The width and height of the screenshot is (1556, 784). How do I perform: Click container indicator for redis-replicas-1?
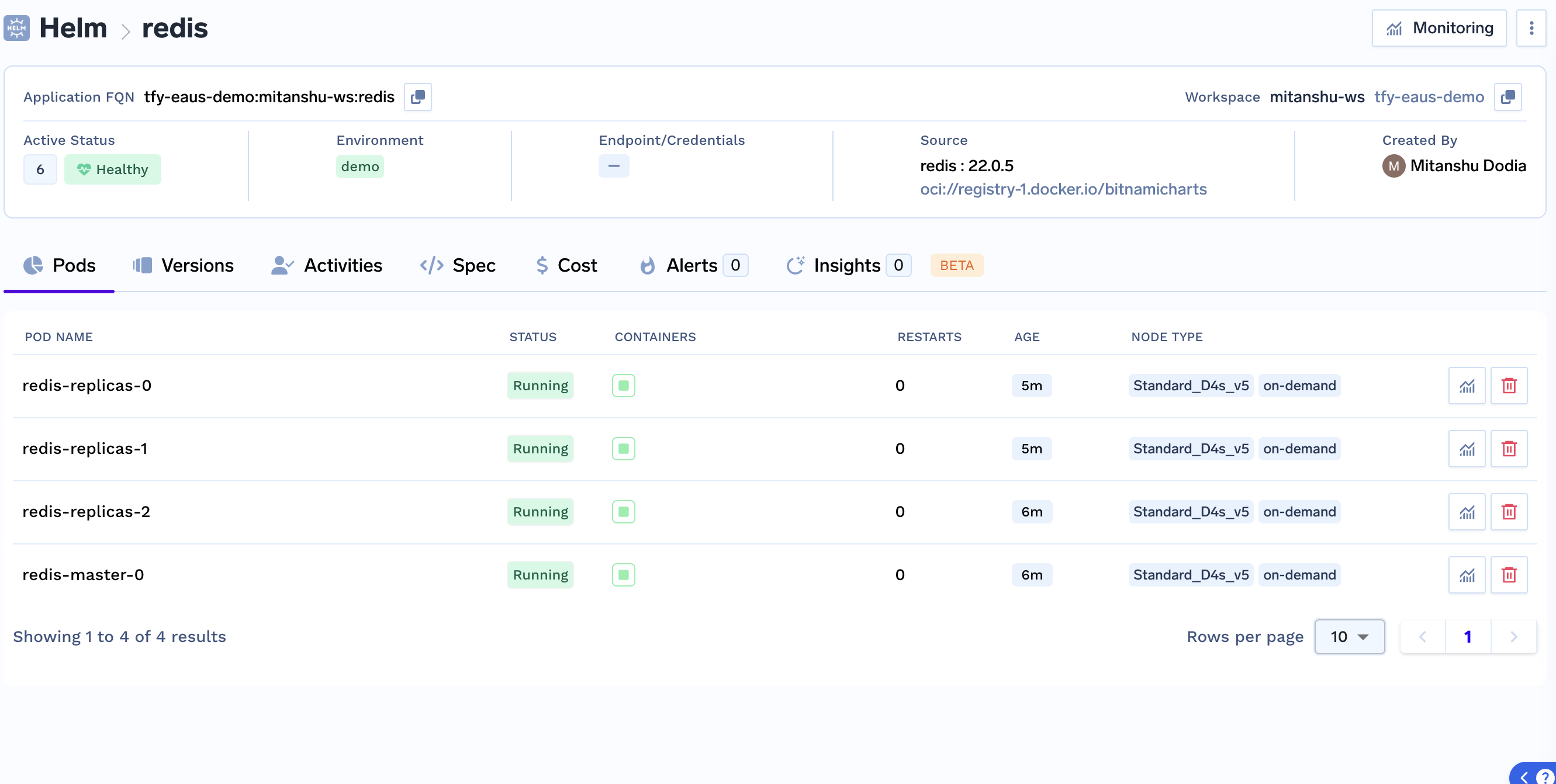(x=623, y=449)
